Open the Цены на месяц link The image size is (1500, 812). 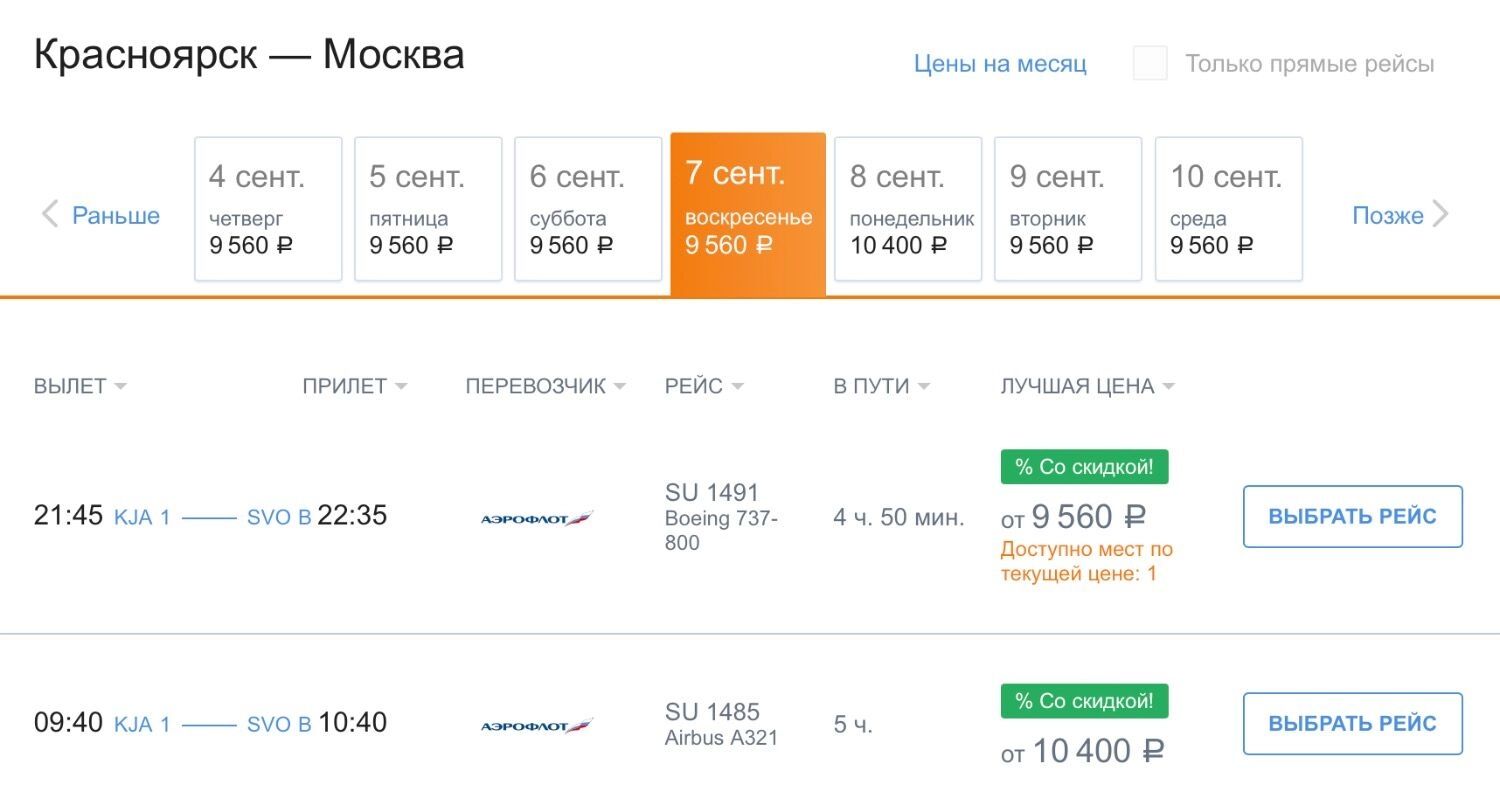pyautogui.click(x=1000, y=64)
